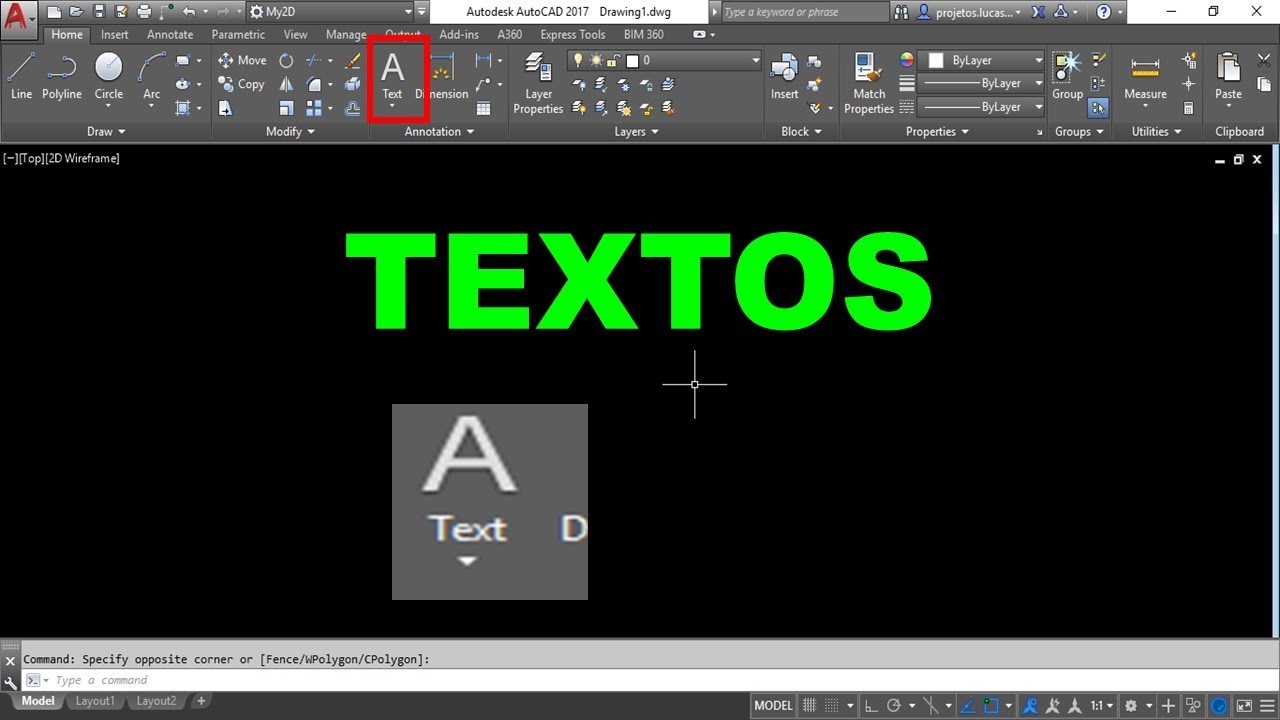1280x720 pixels.
Task: Click the Move tool in Modify
Action: (242, 60)
